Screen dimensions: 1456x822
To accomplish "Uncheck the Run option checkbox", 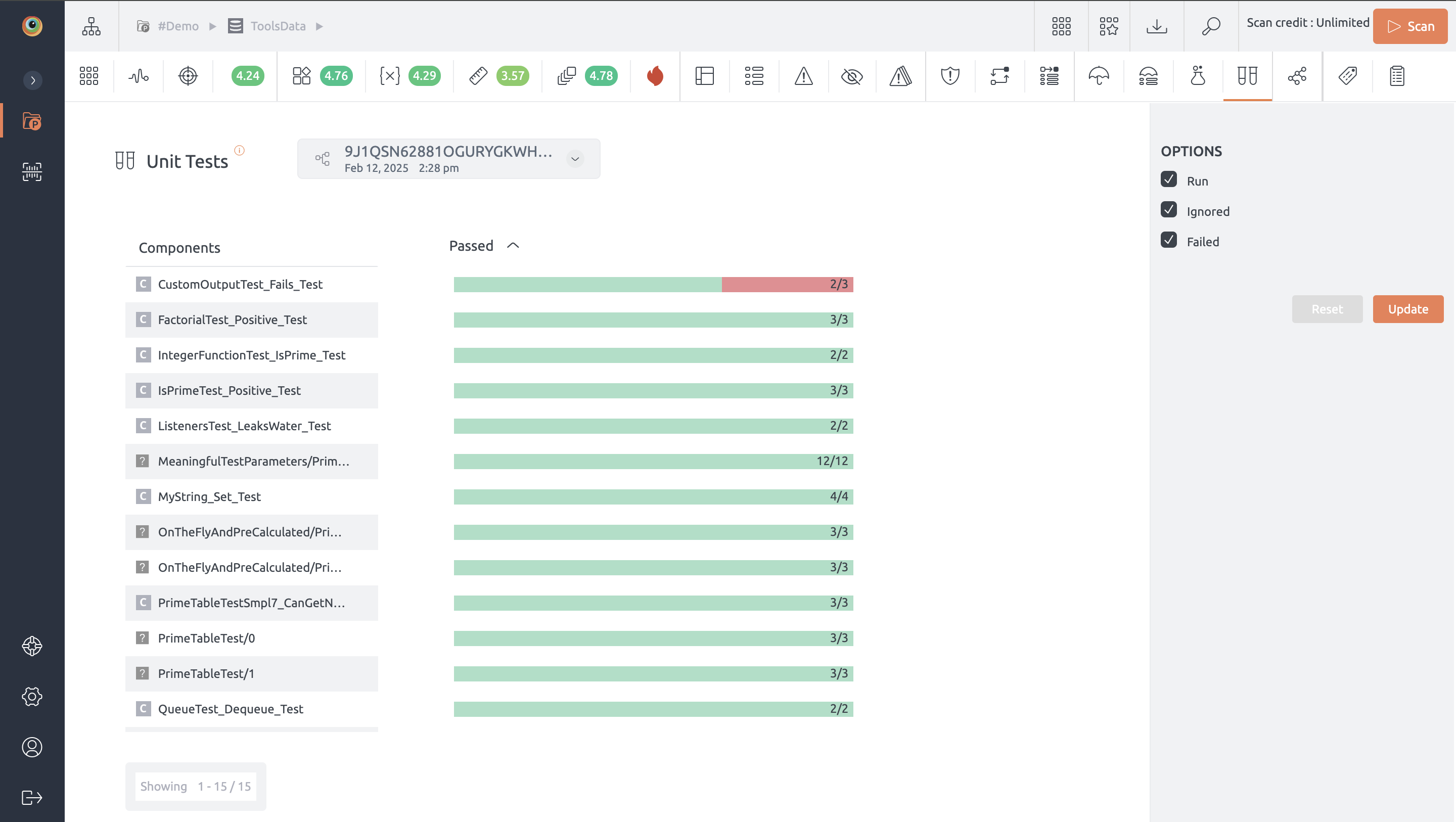I will pos(1169,180).
